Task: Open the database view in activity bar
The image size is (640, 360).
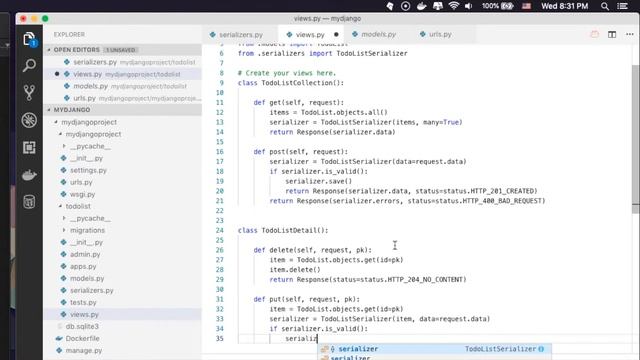Action: coord(29,202)
